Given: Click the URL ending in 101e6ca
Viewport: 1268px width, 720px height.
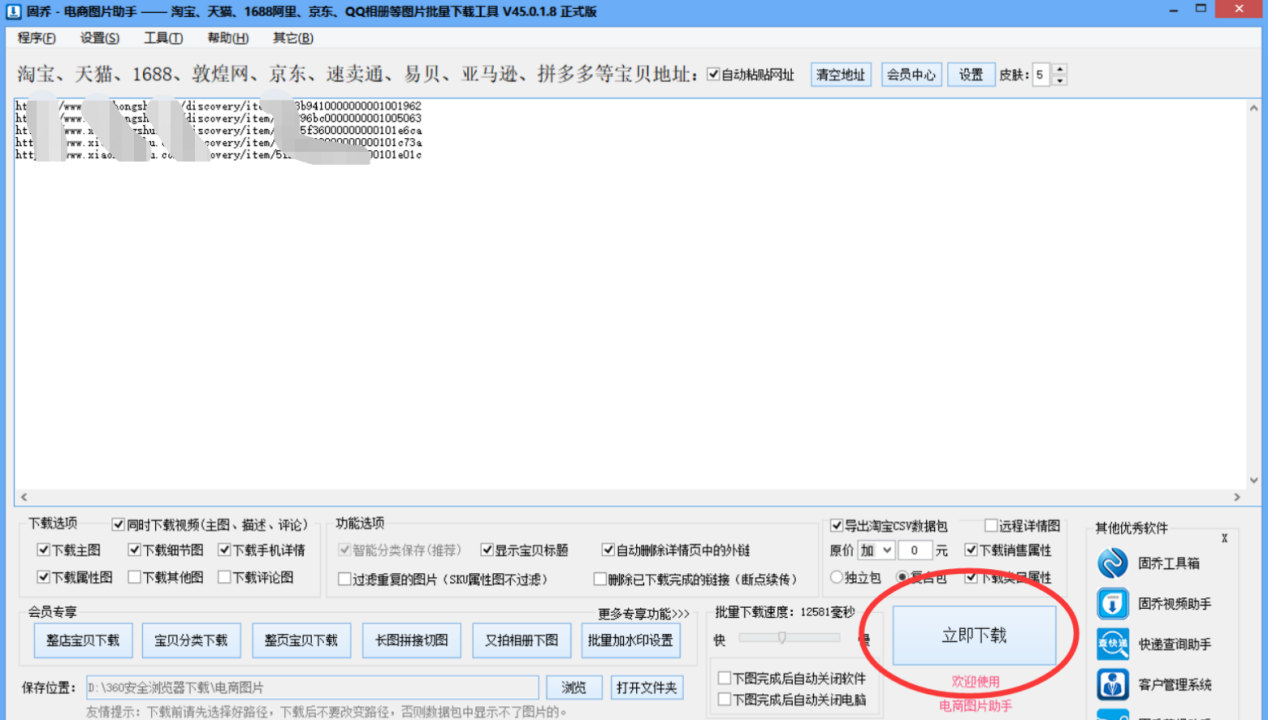Looking at the screenshot, I should click(x=218, y=131).
